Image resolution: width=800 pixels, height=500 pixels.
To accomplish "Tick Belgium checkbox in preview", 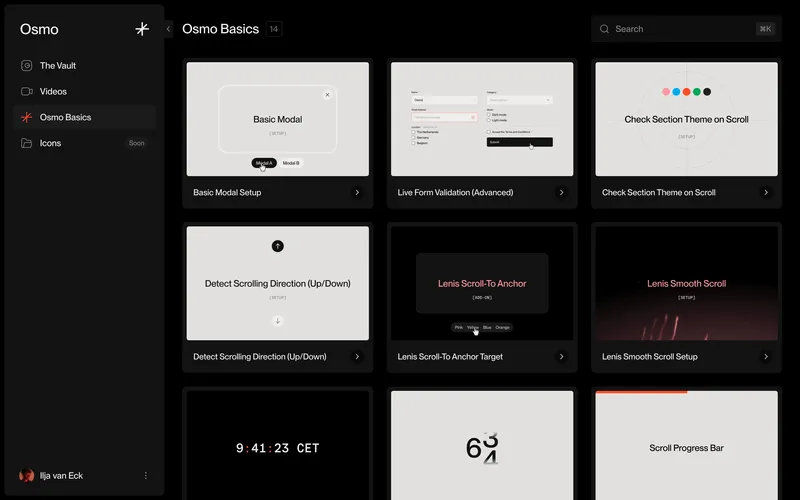I will (413, 143).
